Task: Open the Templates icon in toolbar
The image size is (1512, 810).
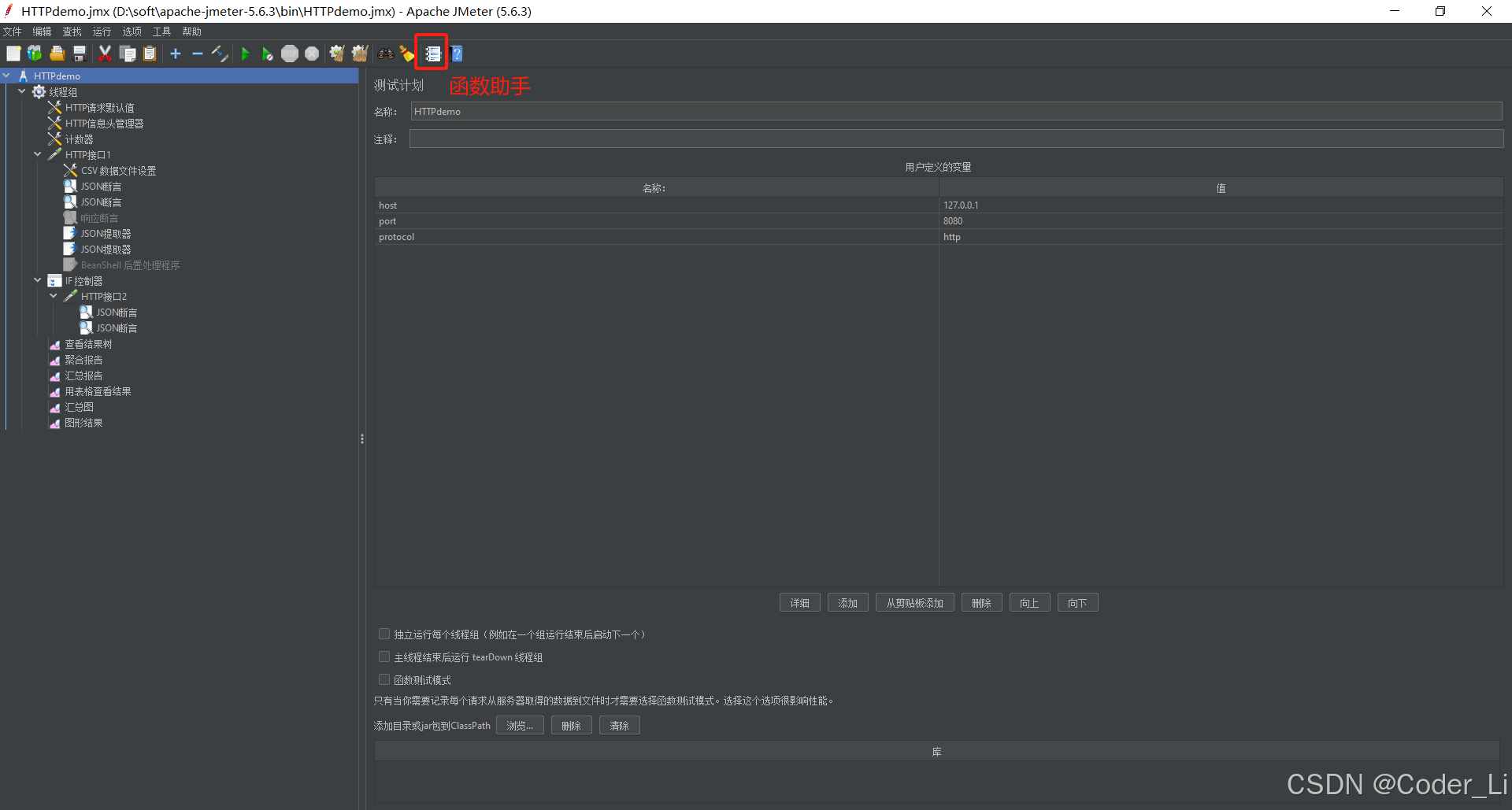Action: pos(35,54)
